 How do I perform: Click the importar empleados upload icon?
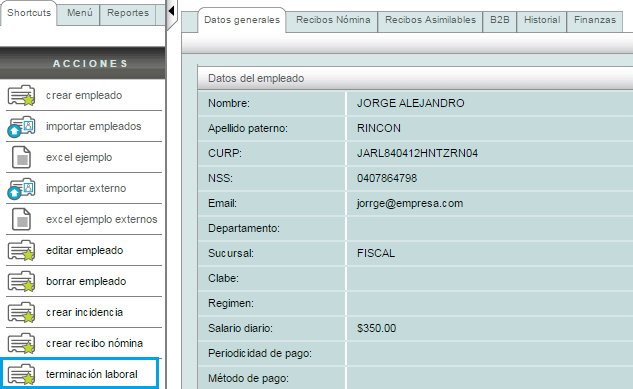21,126
